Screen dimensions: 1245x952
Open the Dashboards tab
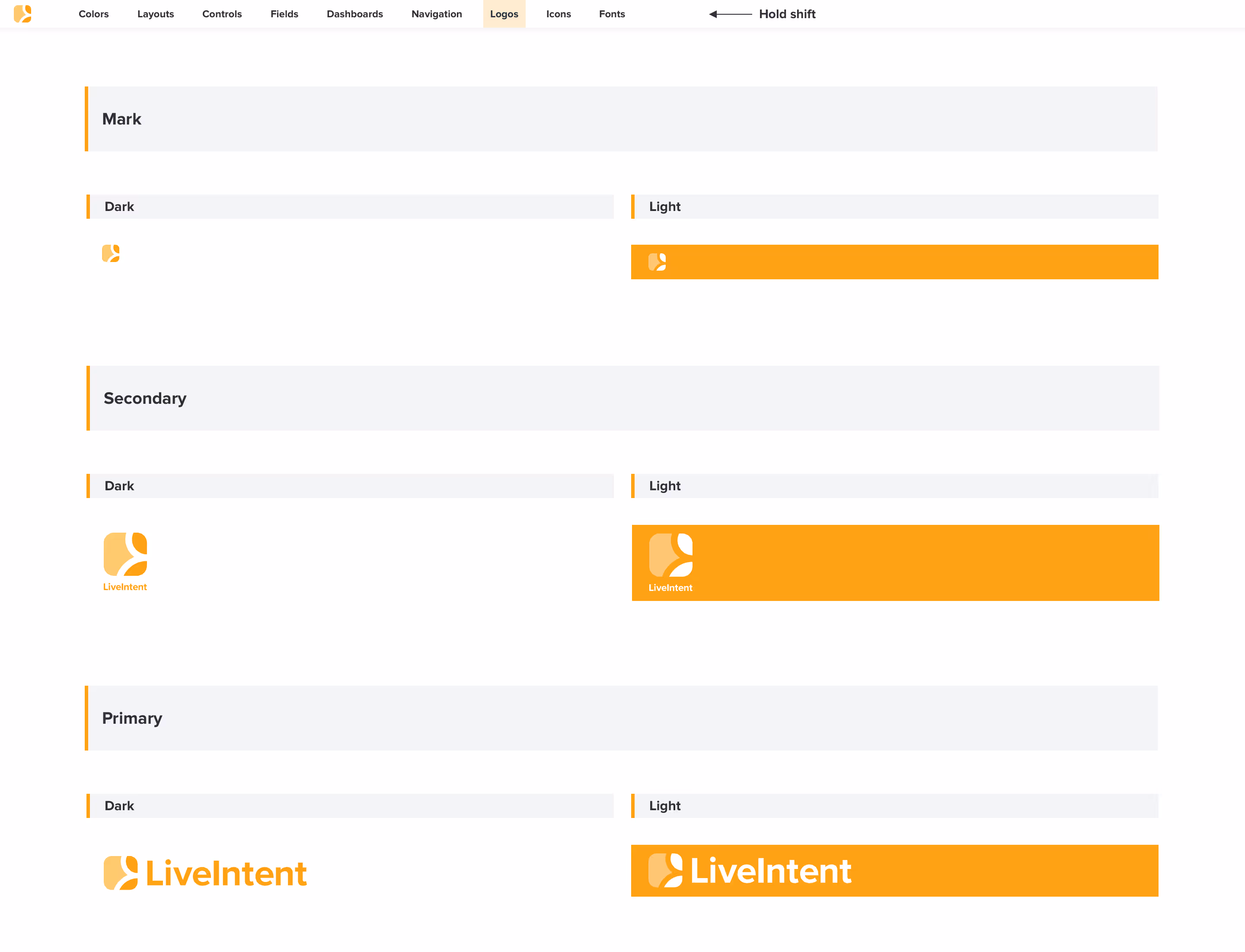click(355, 13)
